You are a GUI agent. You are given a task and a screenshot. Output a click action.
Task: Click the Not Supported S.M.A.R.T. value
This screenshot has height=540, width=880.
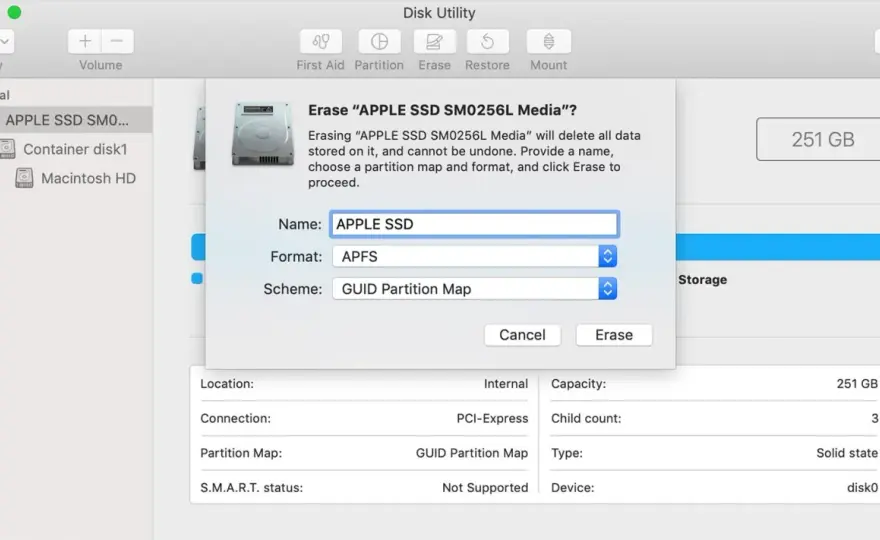coord(485,488)
